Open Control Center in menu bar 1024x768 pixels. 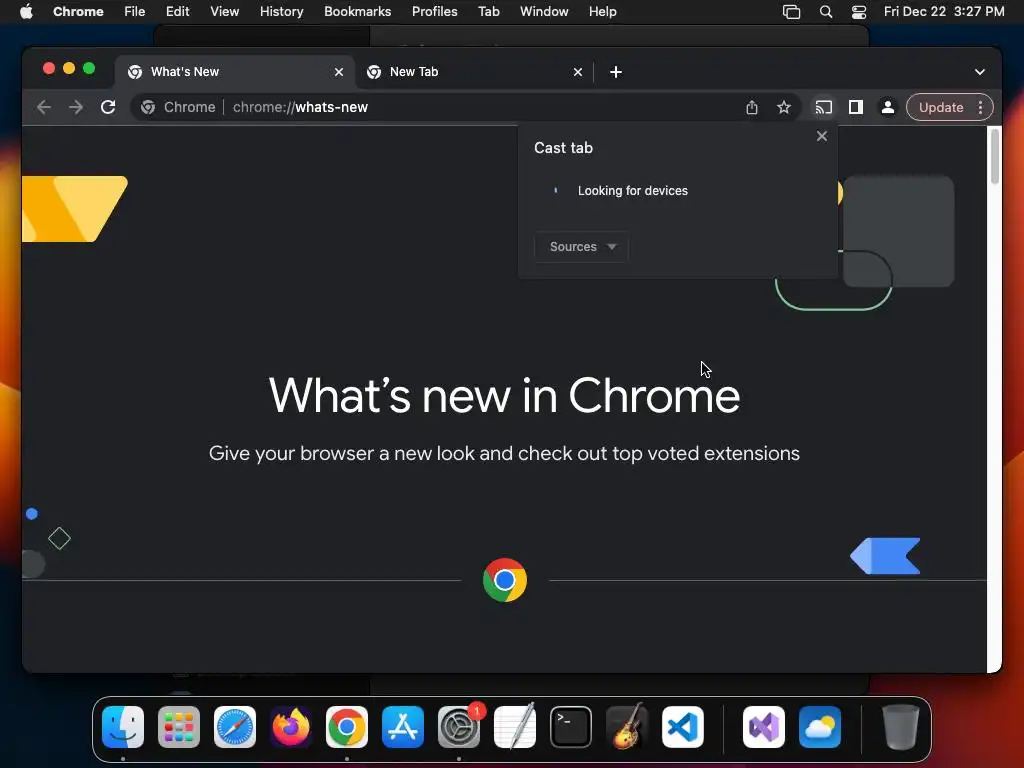click(x=859, y=12)
